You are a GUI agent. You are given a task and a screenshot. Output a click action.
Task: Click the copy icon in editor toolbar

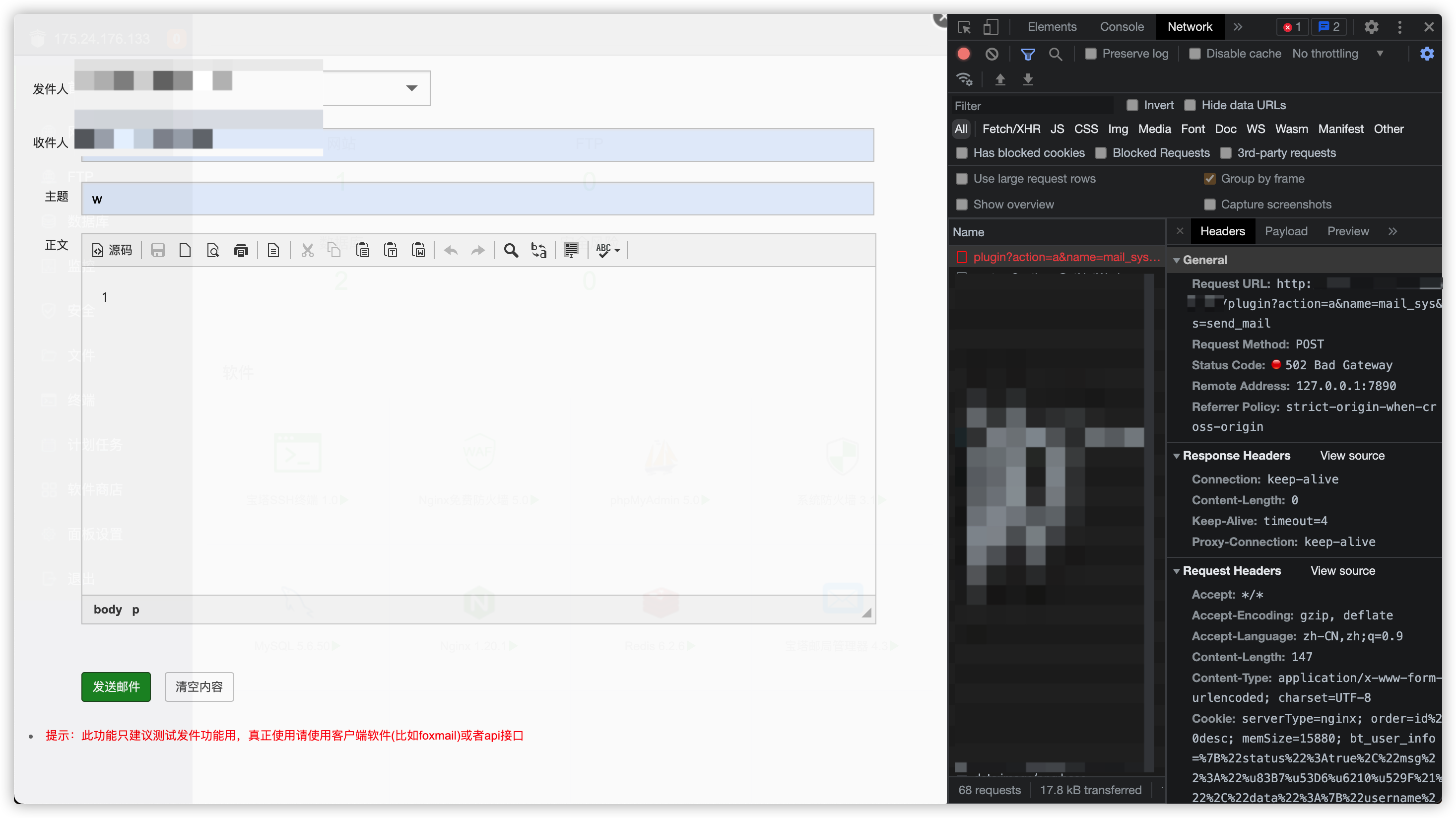point(334,250)
